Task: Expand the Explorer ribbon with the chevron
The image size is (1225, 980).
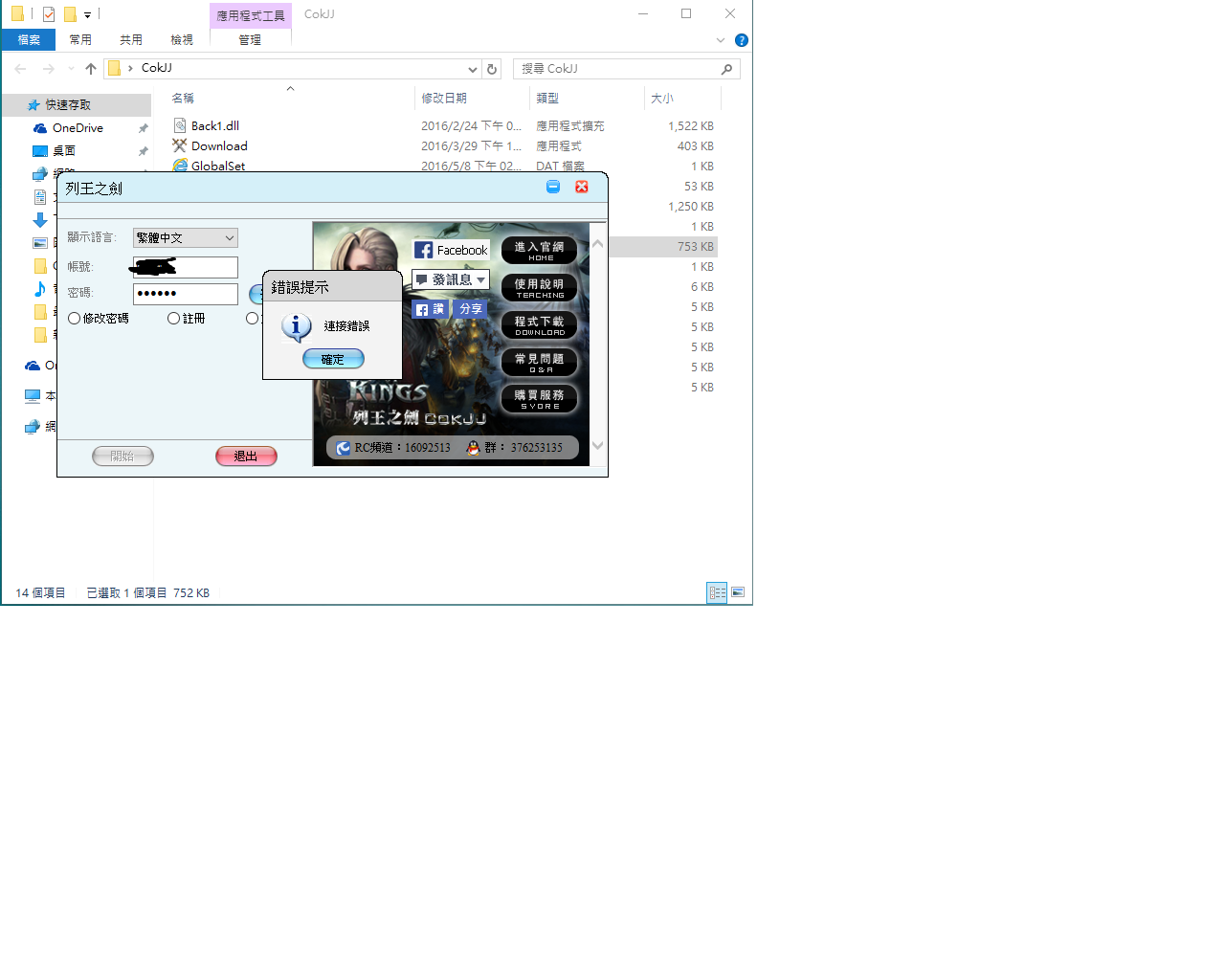Action: [721, 40]
